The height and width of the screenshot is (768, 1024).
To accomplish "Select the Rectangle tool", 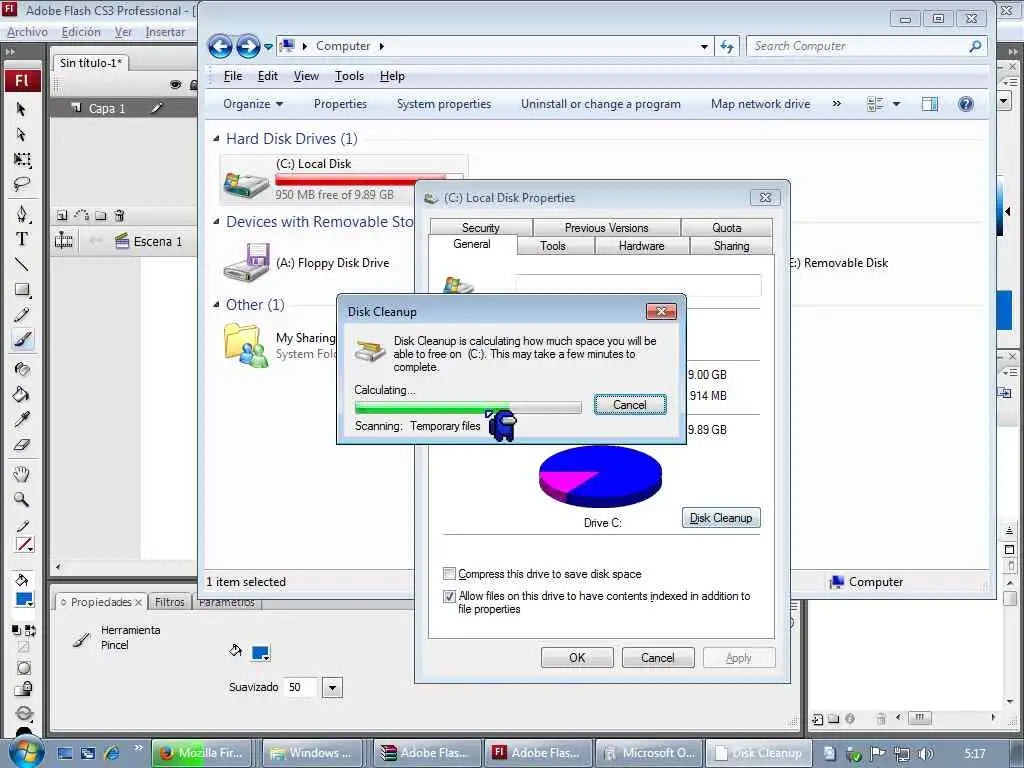I will coord(22,289).
